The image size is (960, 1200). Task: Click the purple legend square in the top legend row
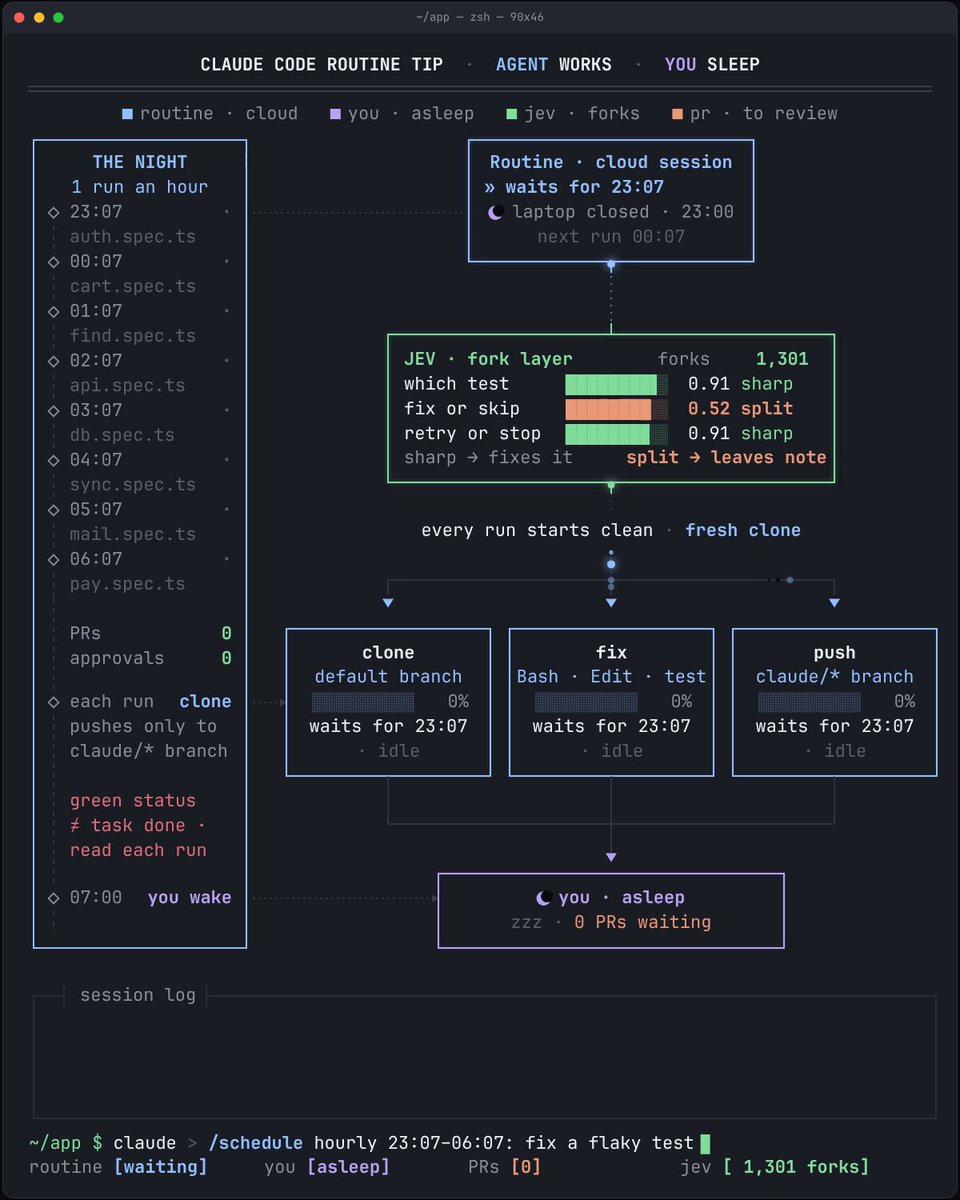click(x=335, y=114)
